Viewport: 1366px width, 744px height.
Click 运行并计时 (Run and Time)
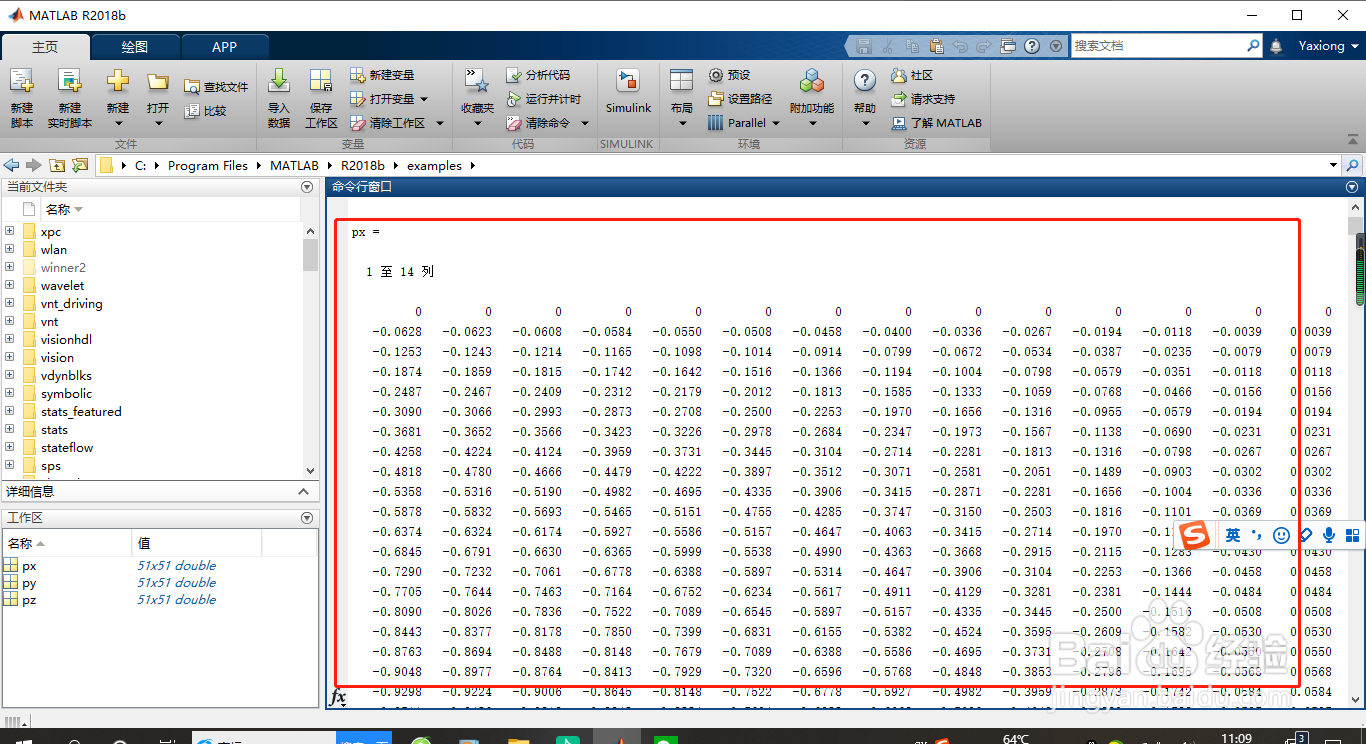point(543,99)
